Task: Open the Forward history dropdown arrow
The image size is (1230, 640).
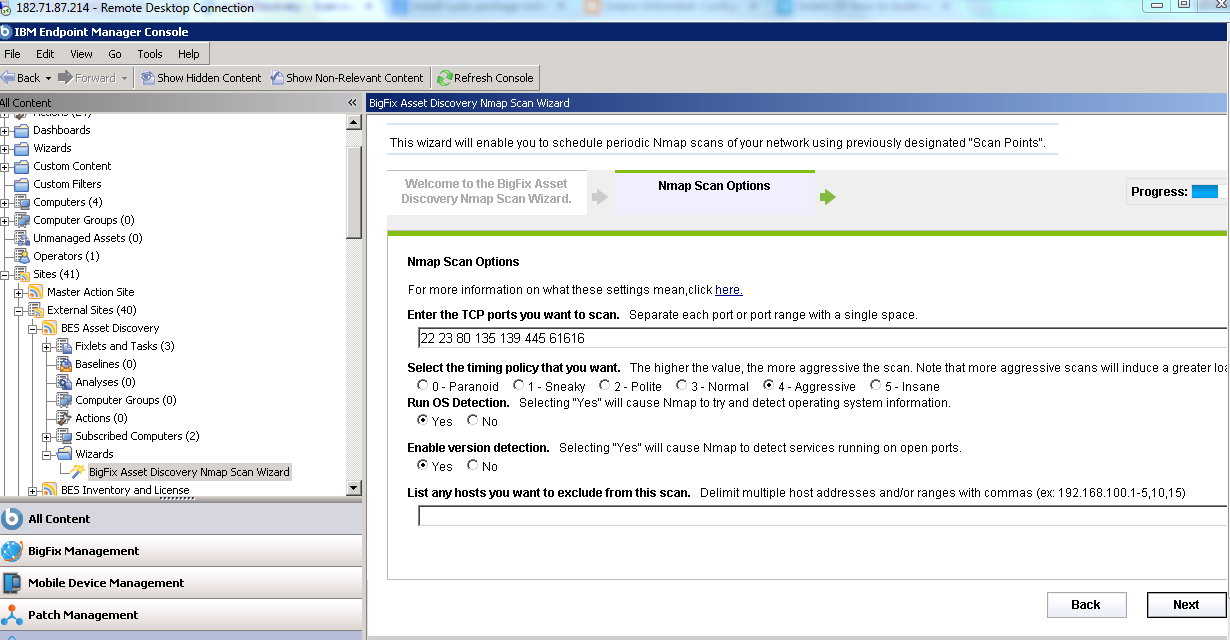Action: [x=124, y=78]
